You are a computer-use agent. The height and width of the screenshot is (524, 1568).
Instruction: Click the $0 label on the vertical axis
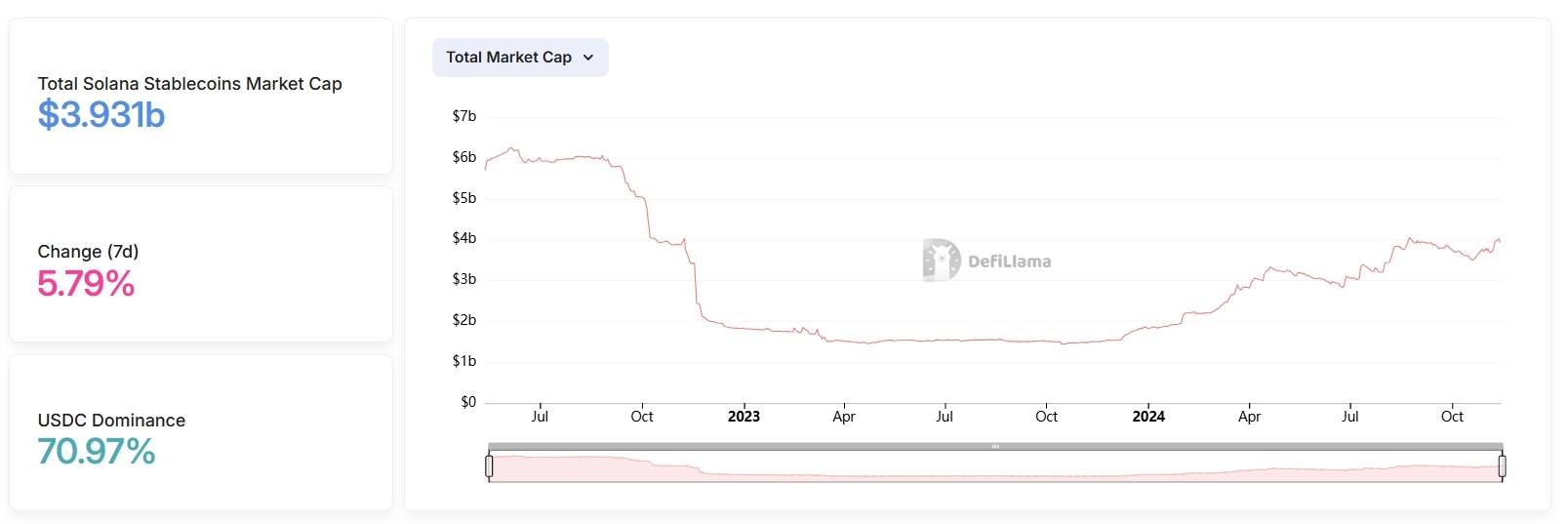coord(468,402)
